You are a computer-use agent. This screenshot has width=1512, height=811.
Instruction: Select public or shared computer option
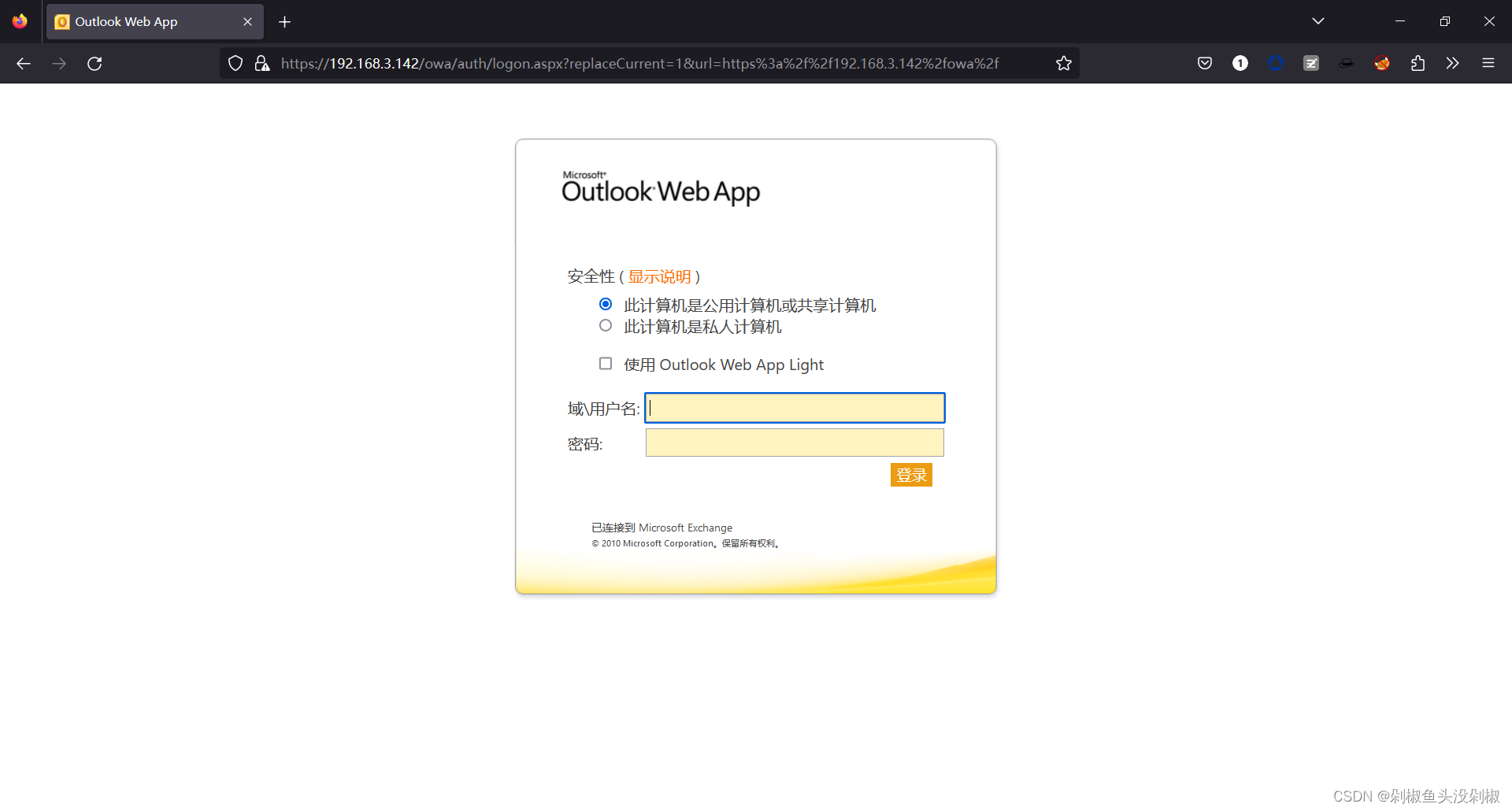[x=606, y=304]
